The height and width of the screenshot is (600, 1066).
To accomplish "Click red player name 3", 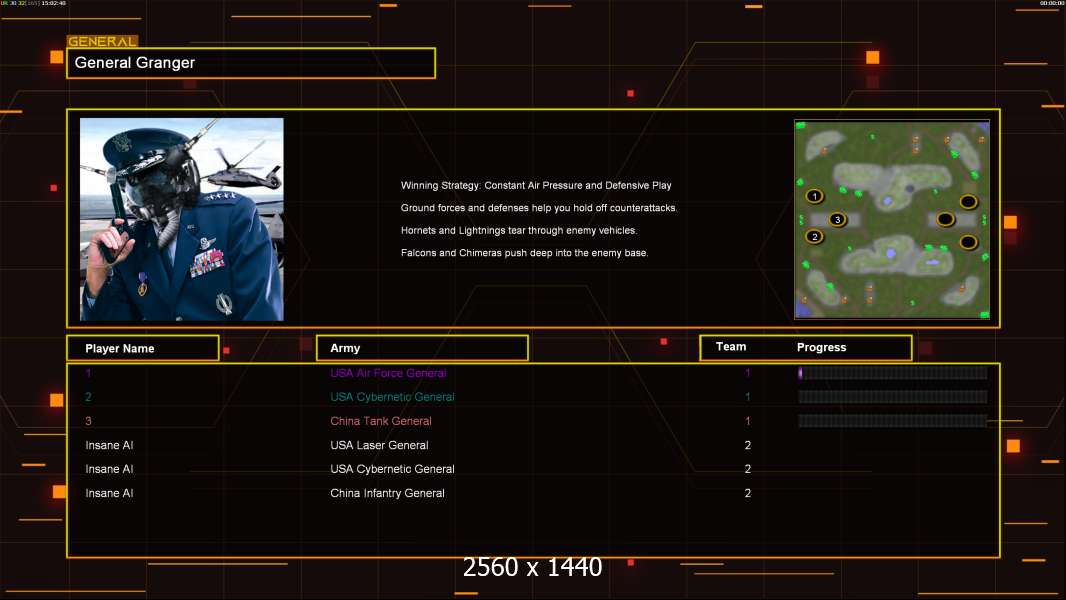I will [x=88, y=421].
